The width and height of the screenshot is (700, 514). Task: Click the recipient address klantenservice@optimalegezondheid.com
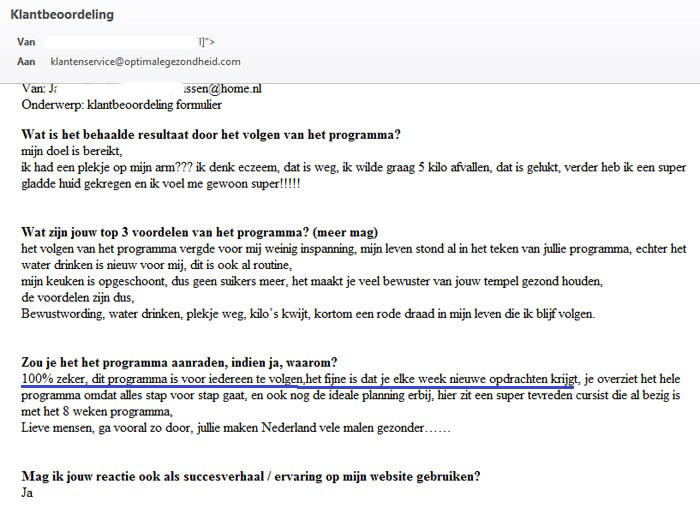pyautogui.click(x=146, y=62)
